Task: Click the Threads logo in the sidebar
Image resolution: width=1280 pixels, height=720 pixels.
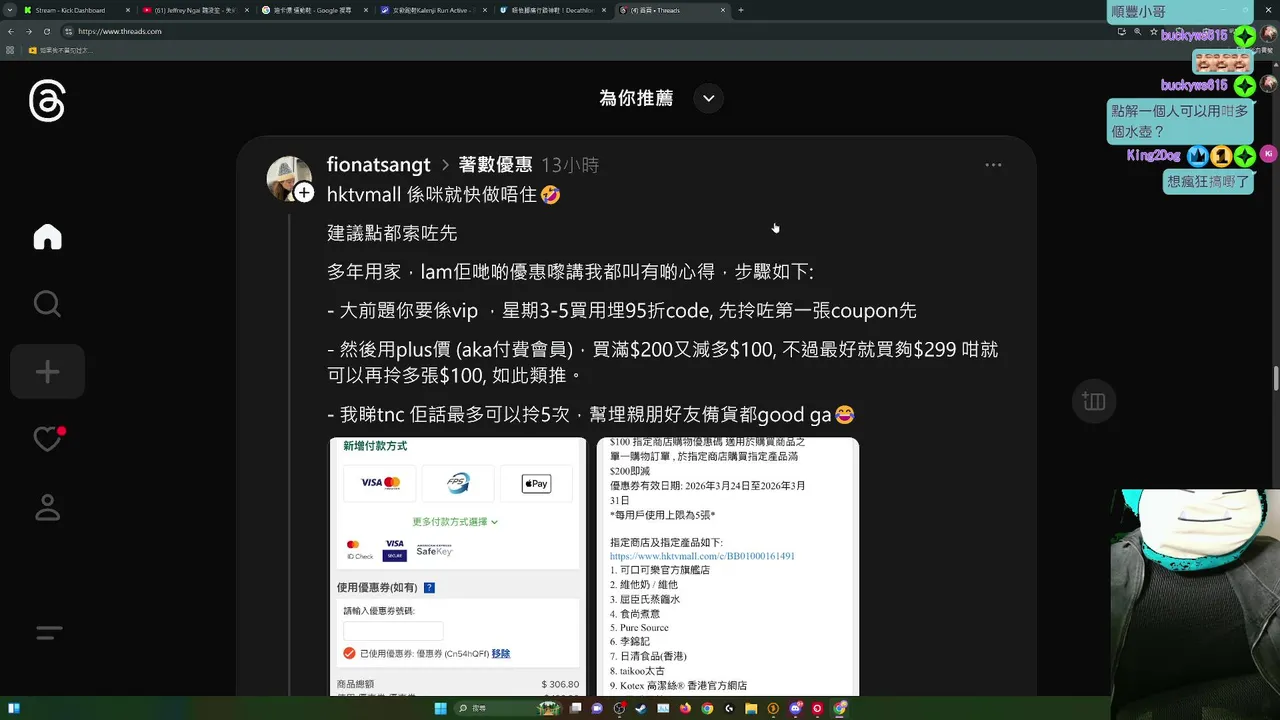Action: (x=47, y=102)
